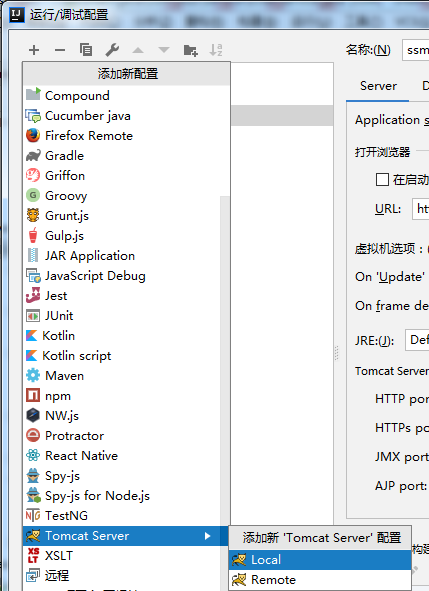
Task: Select Grunt.js entry
Action: click(x=122, y=215)
